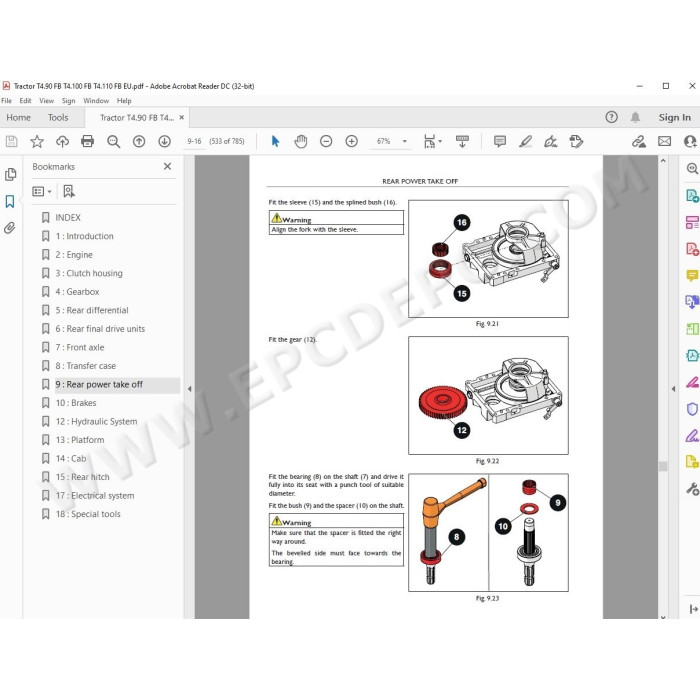Viewport: 700px width, 700px height.
Task: Add a comment sticky note
Action: pos(500,142)
